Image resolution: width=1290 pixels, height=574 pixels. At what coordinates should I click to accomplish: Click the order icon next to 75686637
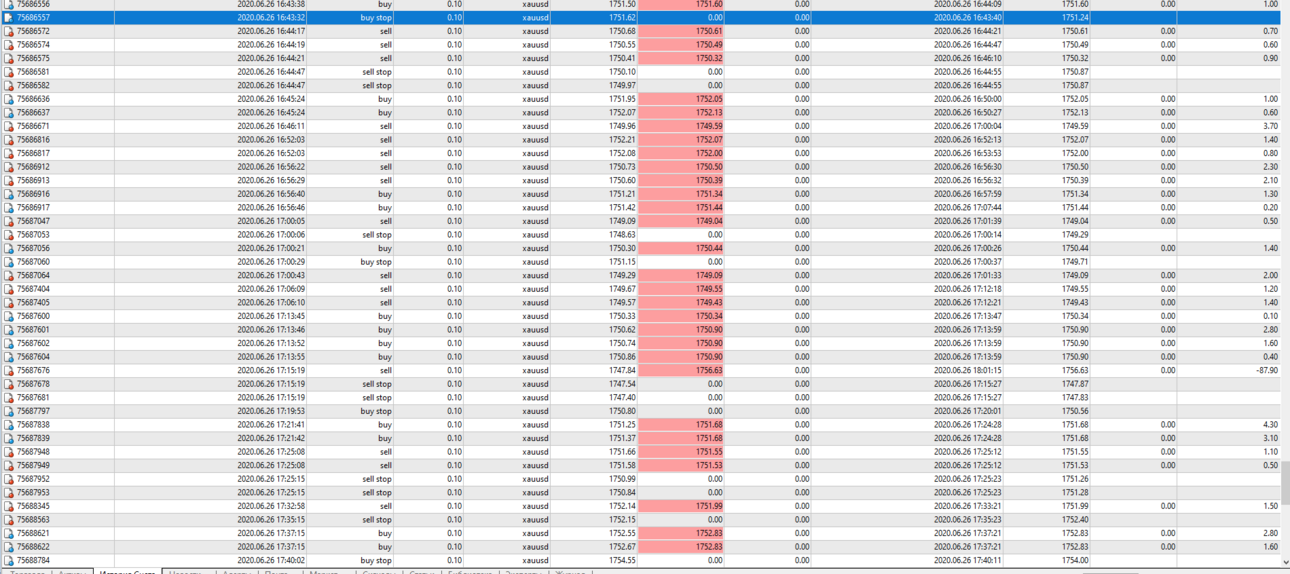8,113
